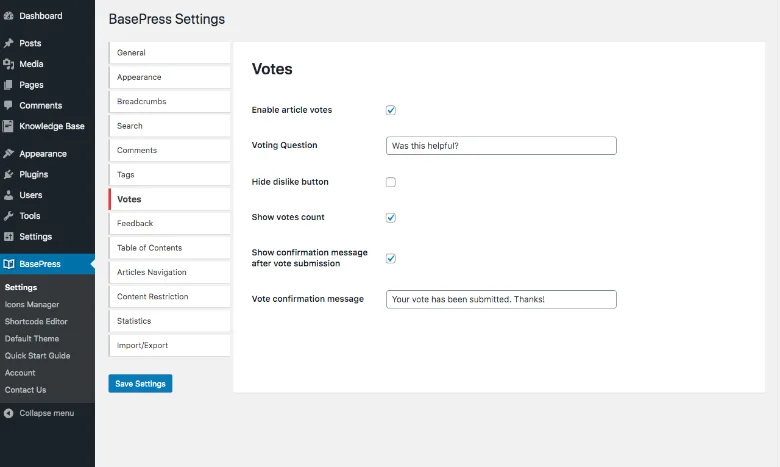
Task: Open the Quick Start Guide link
Action: tap(37, 356)
